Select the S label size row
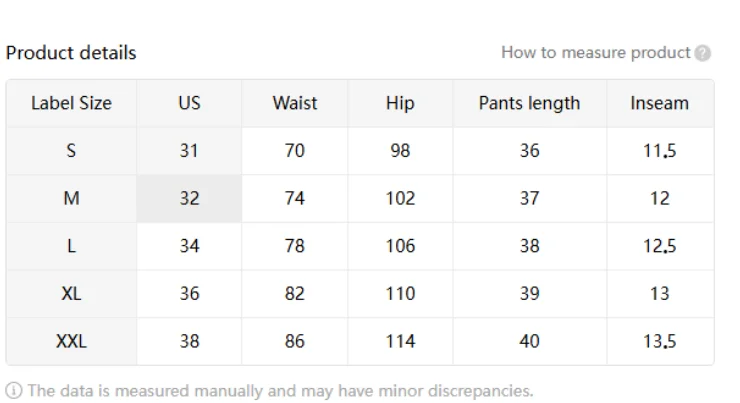This screenshot has width=740, height=403. pyautogui.click(x=71, y=151)
